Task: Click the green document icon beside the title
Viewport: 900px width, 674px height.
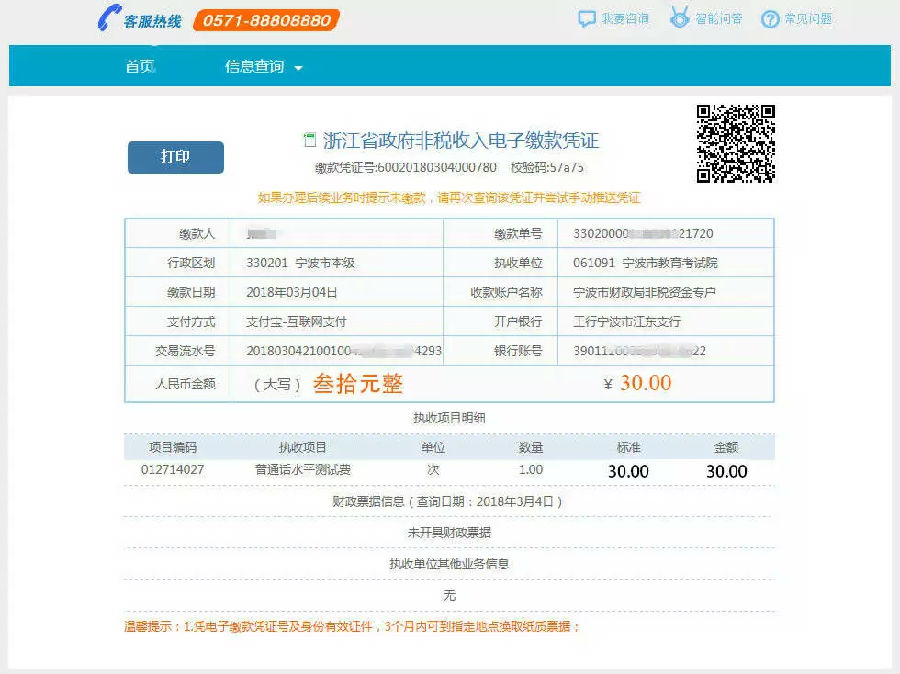Action: coord(309,140)
